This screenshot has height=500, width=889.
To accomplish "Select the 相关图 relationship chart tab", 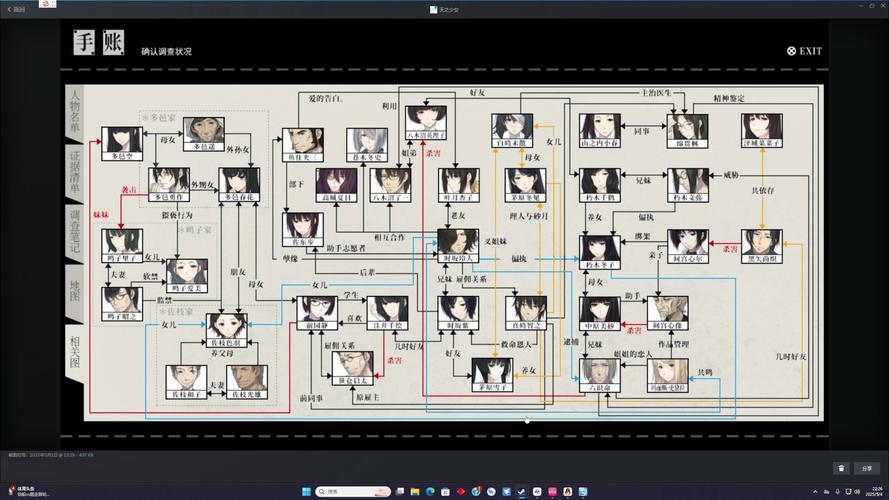I will [x=74, y=352].
